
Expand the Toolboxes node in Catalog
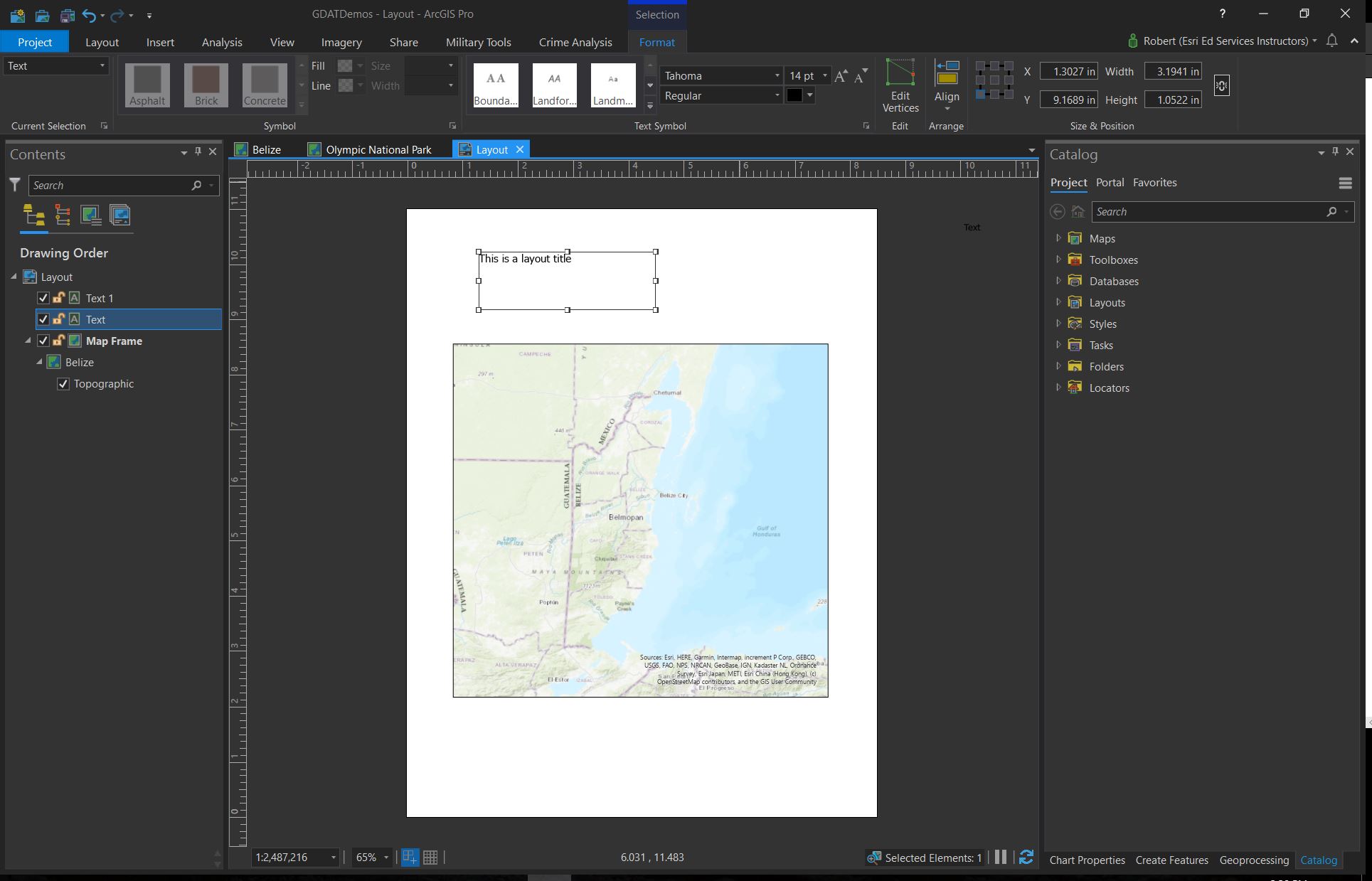[x=1058, y=260]
